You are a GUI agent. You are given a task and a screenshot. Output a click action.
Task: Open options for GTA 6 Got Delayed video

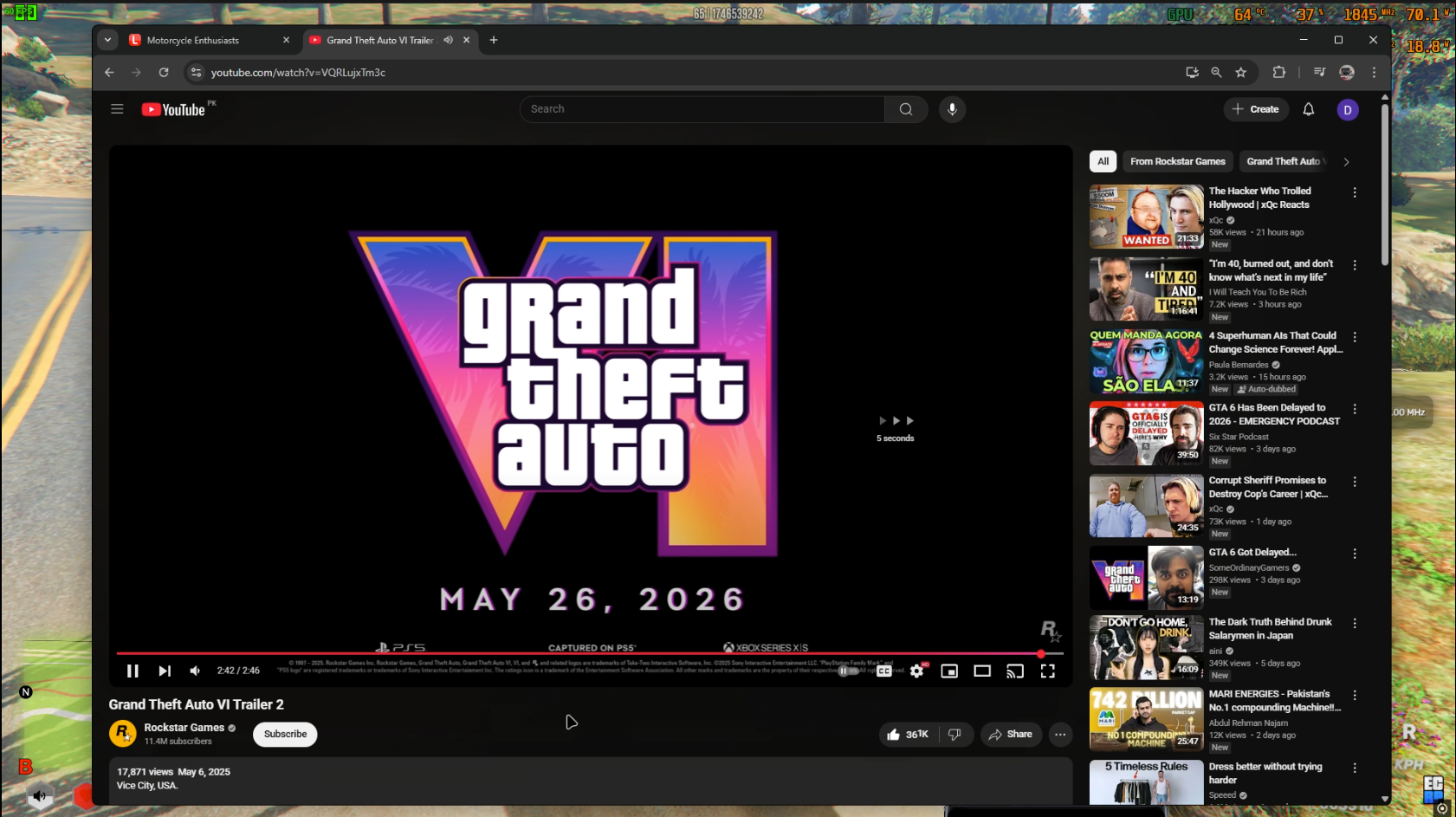[1355, 554]
